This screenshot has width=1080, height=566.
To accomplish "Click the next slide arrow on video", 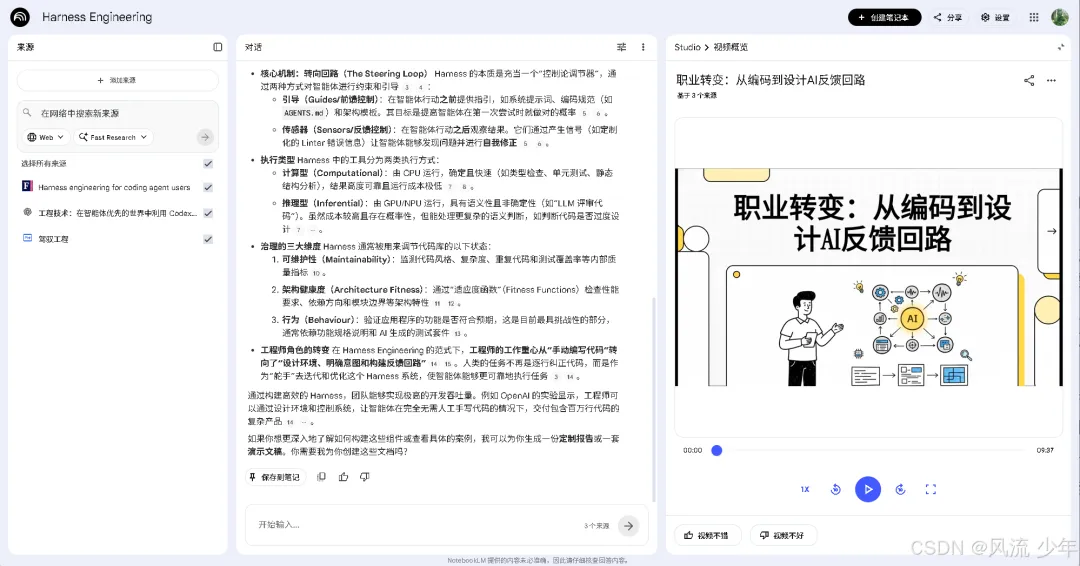I will pyautogui.click(x=1051, y=231).
